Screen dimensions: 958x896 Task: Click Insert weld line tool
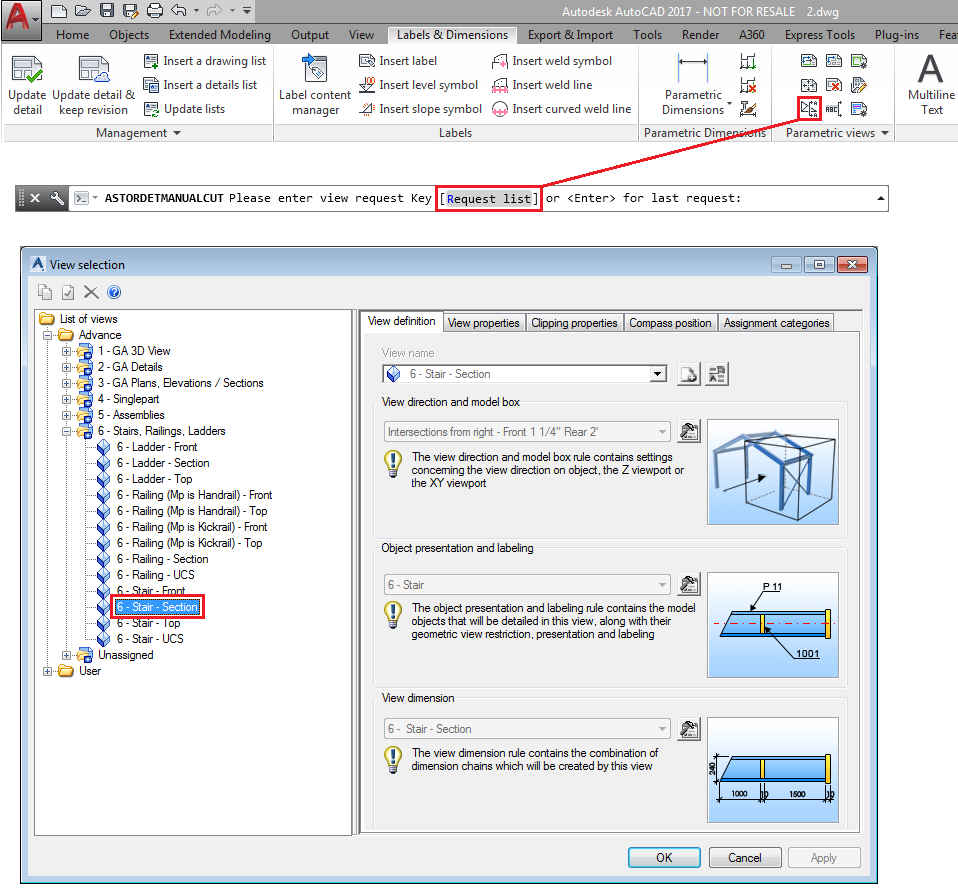[543, 85]
